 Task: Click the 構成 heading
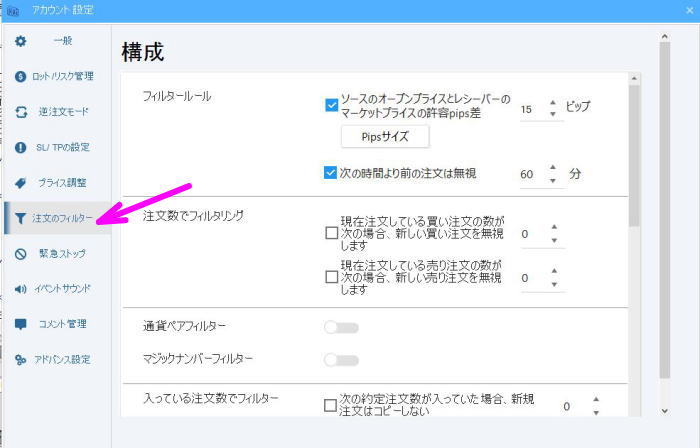[x=143, y=52]
